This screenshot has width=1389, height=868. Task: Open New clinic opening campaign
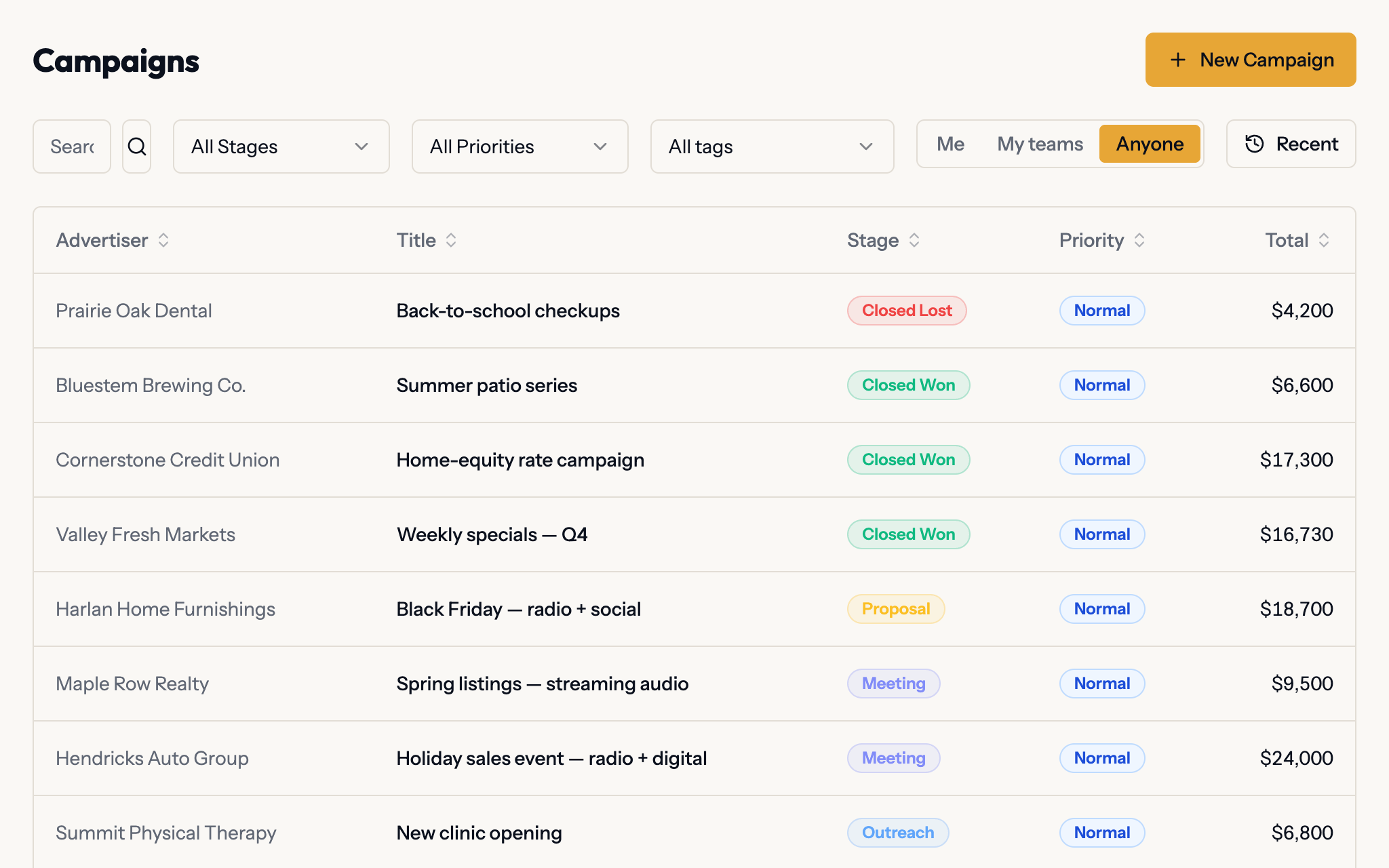479,833
